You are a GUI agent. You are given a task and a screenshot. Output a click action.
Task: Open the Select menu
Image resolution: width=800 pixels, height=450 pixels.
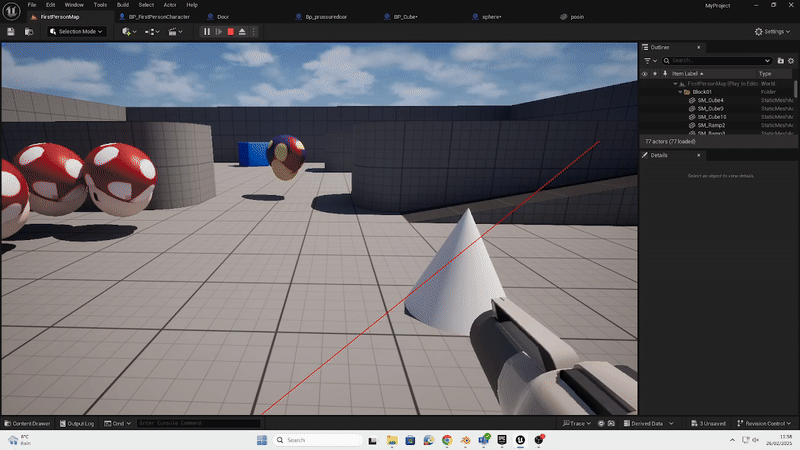146,5
